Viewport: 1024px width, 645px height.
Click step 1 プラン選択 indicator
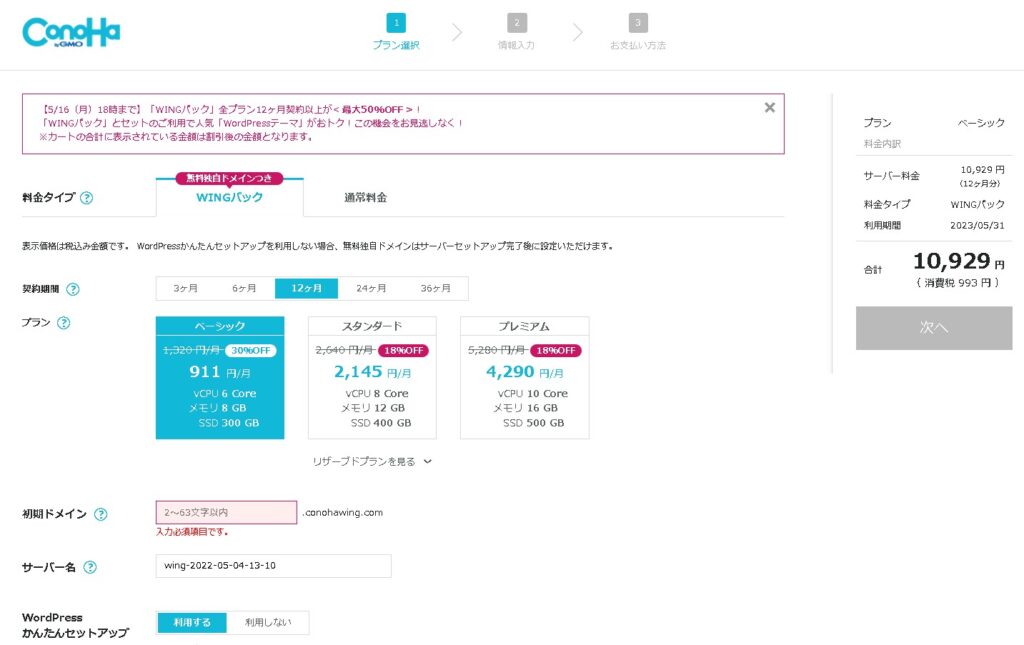[x=396, y=32]
